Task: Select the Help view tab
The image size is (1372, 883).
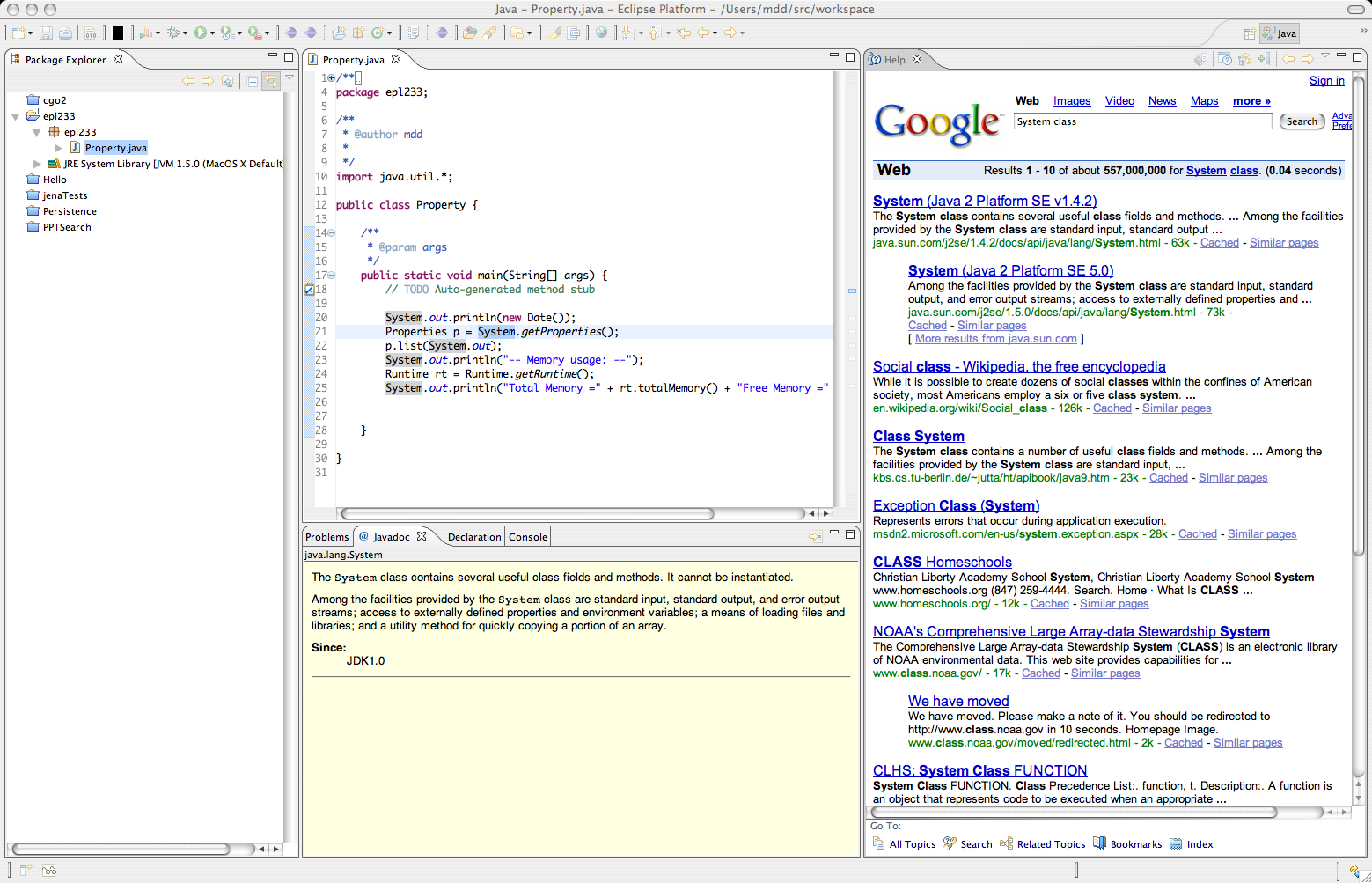Action: [894, 60]
